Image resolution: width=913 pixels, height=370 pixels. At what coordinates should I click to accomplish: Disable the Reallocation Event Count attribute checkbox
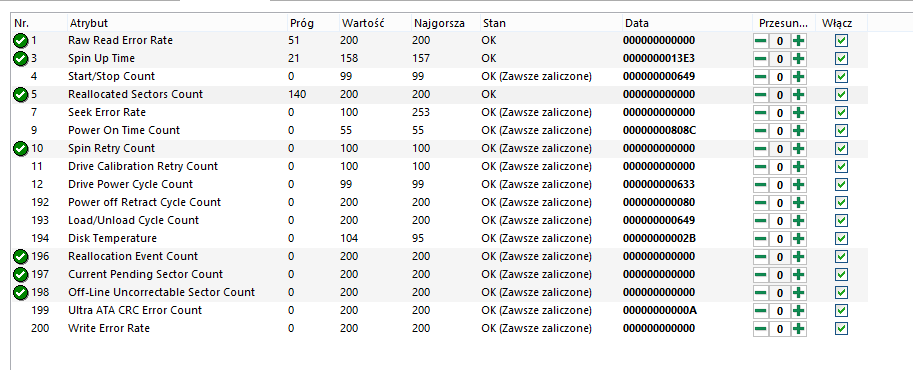(x=841, y=256)
